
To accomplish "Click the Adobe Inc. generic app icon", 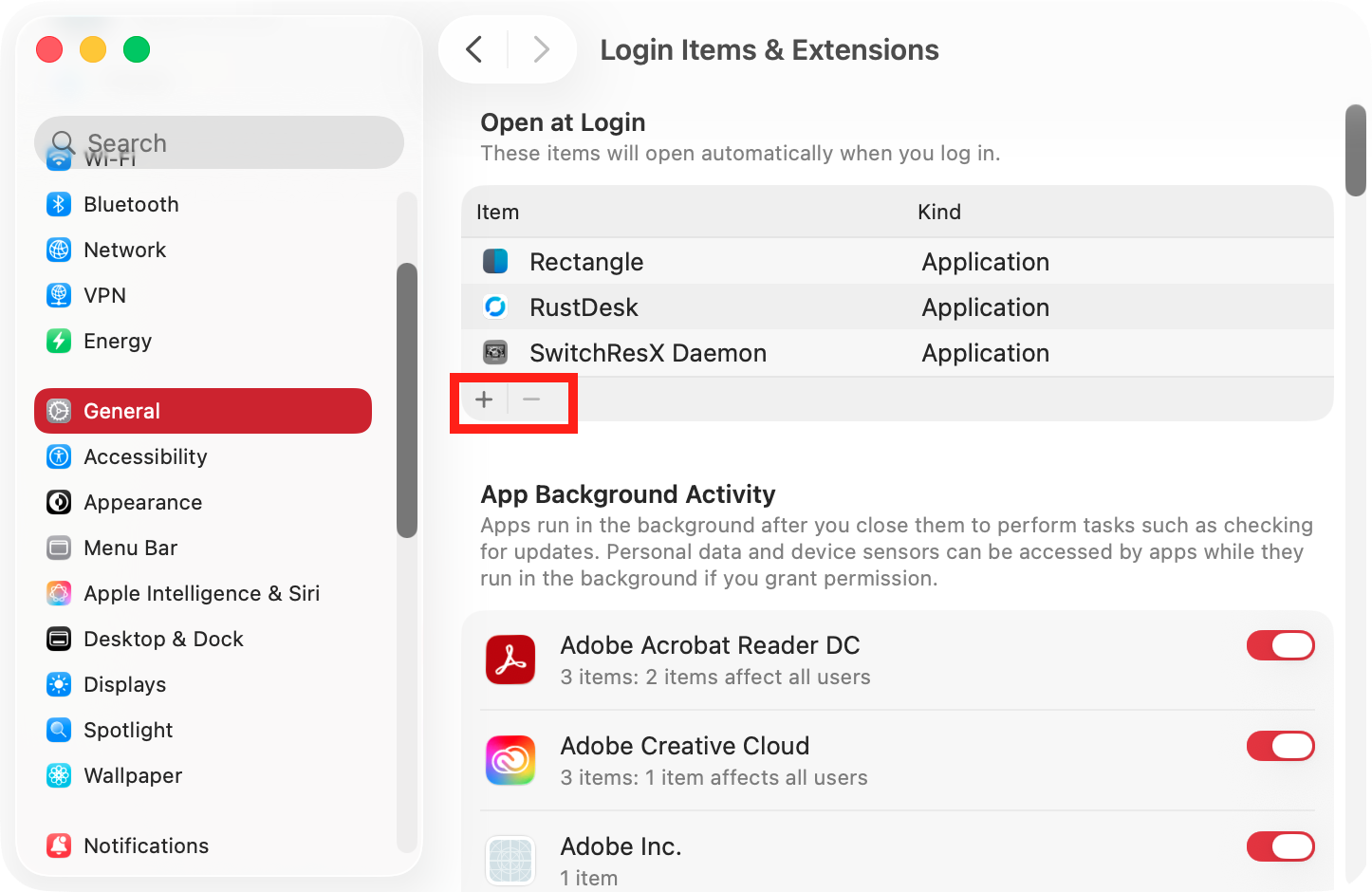I will [x=510, y=861].
